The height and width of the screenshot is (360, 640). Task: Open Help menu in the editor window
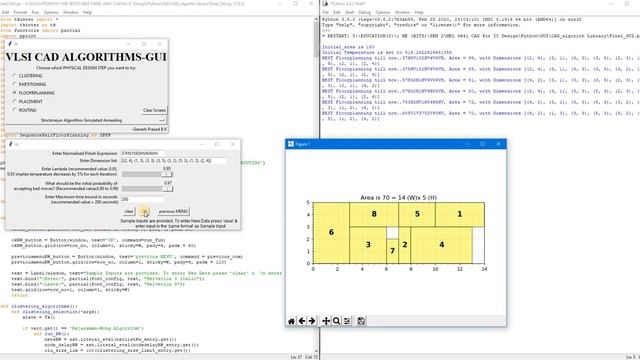(x=87, y=13)
